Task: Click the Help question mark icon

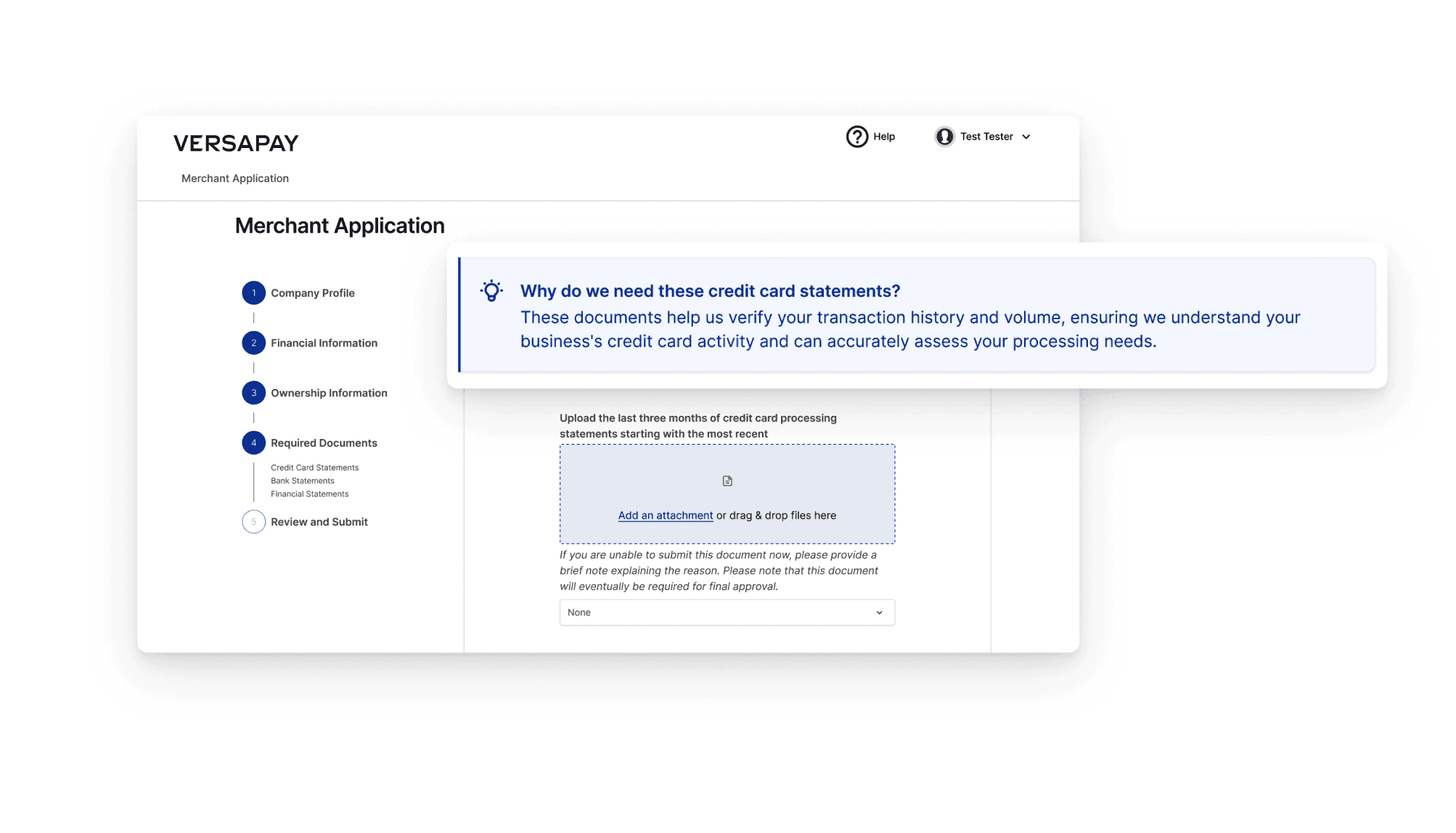Action: 856,136
